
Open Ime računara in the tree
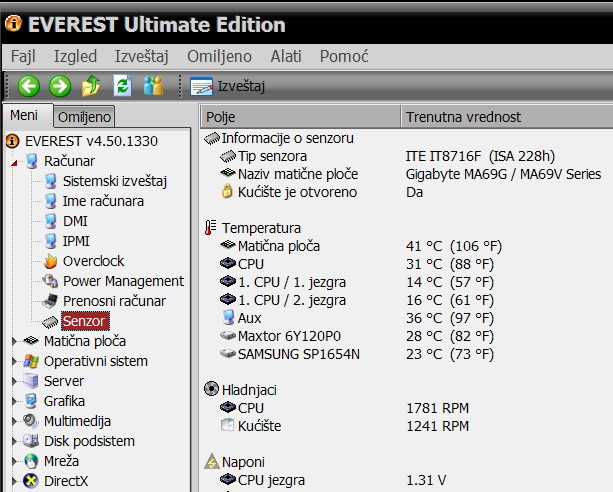tap(103, 201)
